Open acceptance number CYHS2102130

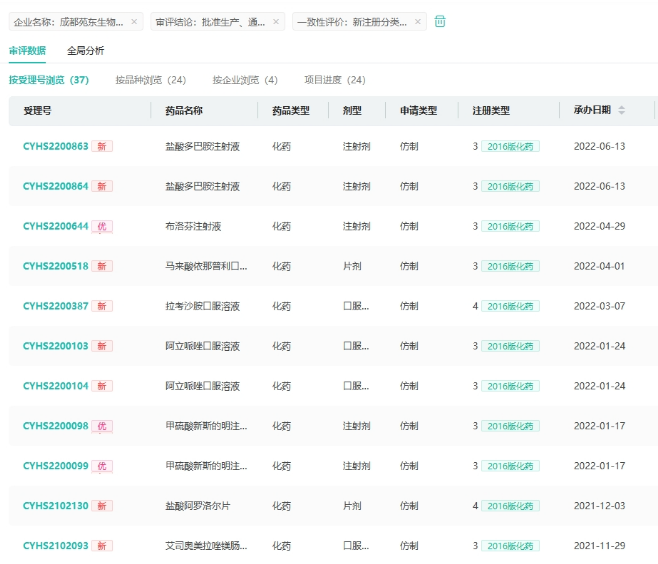tap(55, 506)
